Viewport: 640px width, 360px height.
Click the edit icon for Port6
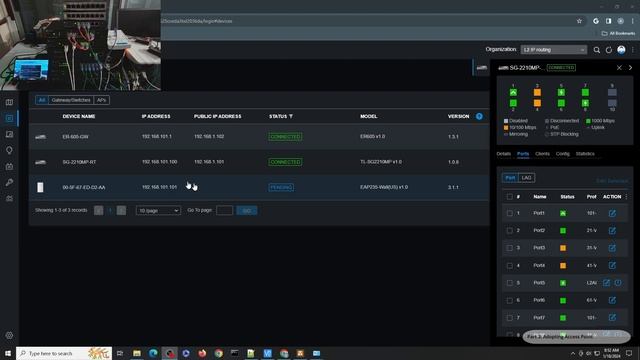click(x=612, y=300)
